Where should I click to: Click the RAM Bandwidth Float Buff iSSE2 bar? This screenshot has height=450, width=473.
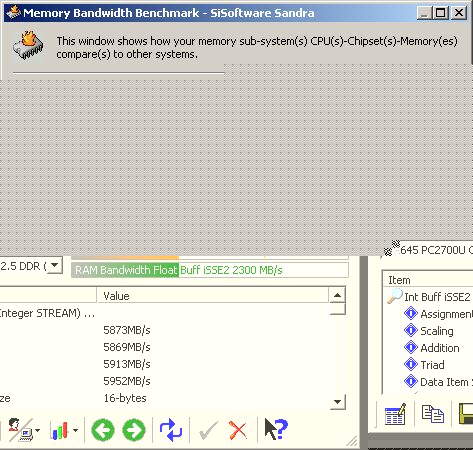pos(210,270)
